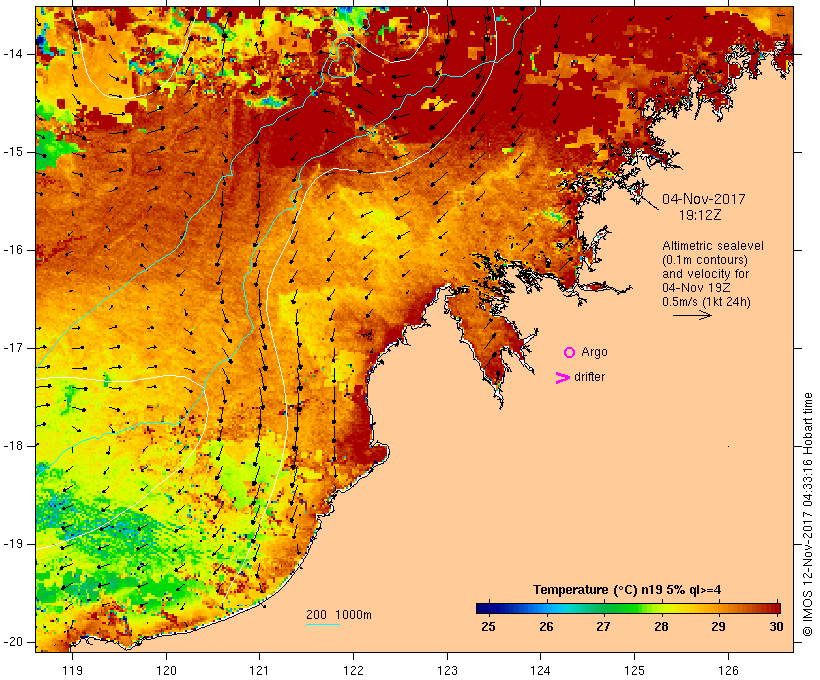Image resolution: width=820 pixels, height=680 pixels.
Task: Click the 'and velocity for' text line
Action: tap(705, 274)
